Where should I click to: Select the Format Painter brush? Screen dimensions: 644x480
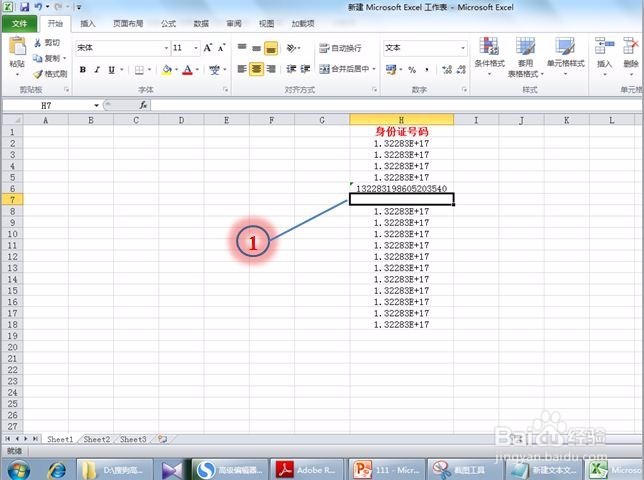tap(38, 74)
